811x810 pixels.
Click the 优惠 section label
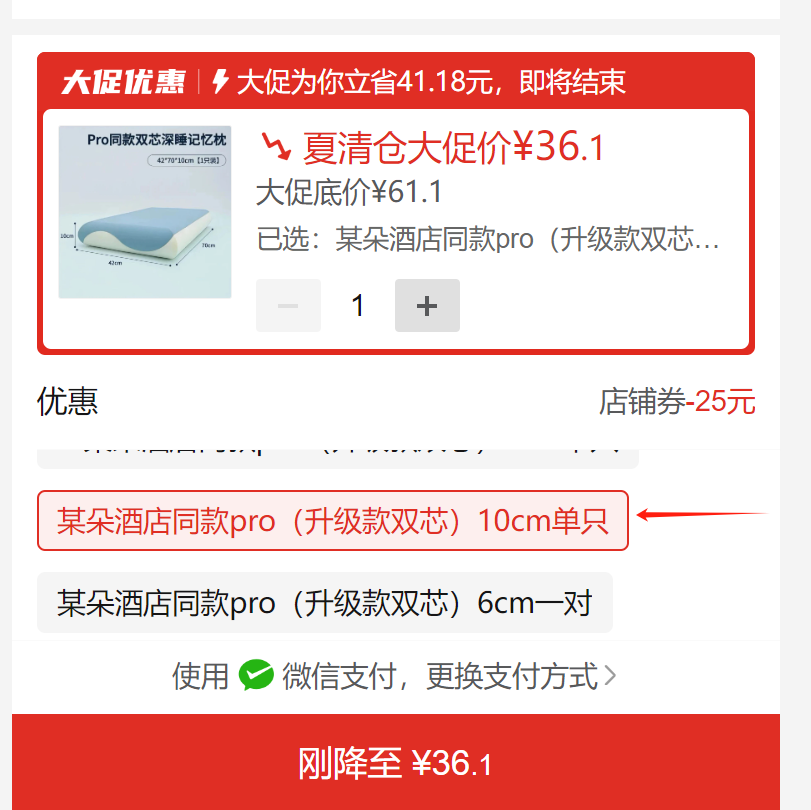coord(67,401)
